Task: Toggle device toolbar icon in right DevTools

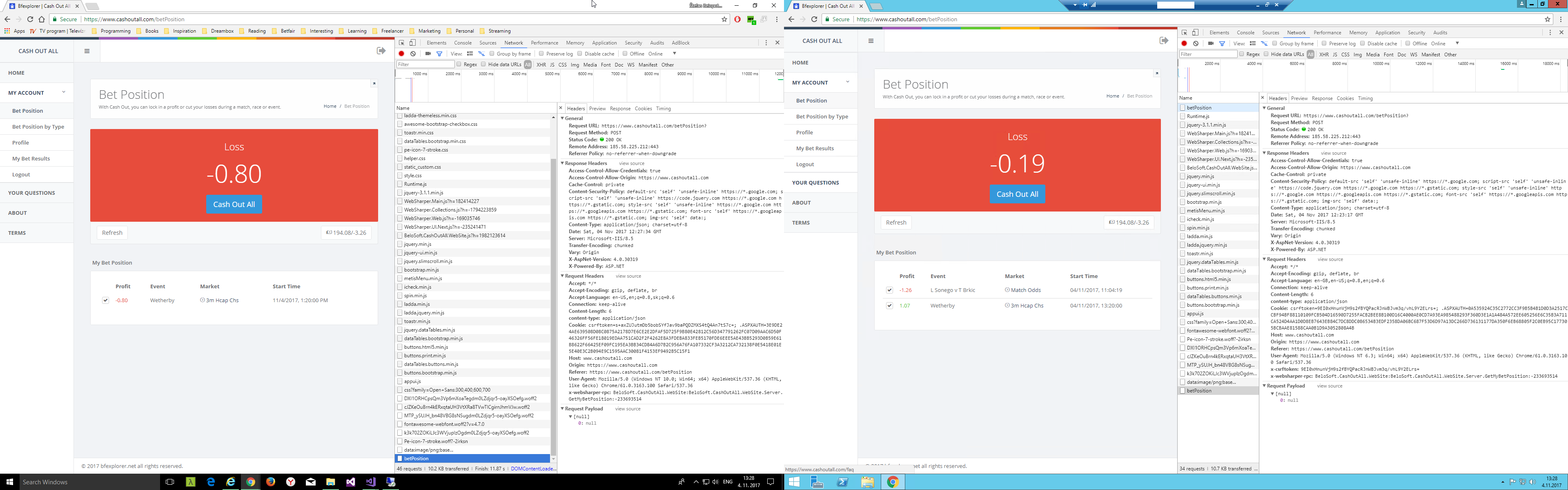Action: (x=1196, y=32)
